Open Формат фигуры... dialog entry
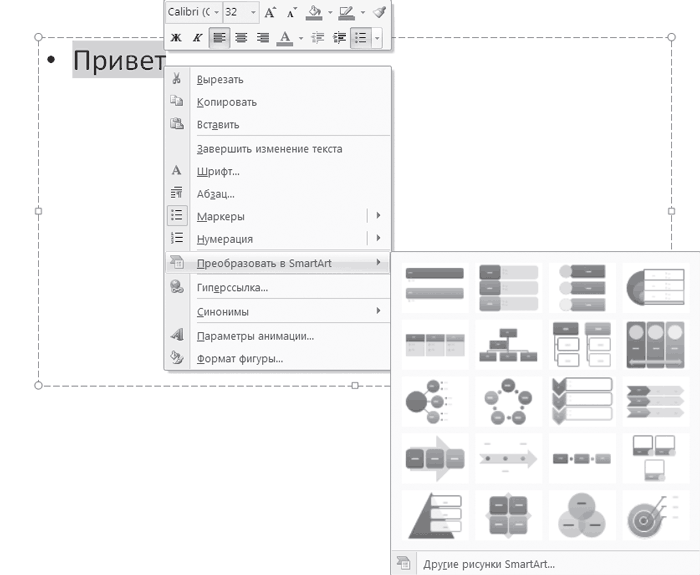This screenshot has width=700, height=575. 239,358
